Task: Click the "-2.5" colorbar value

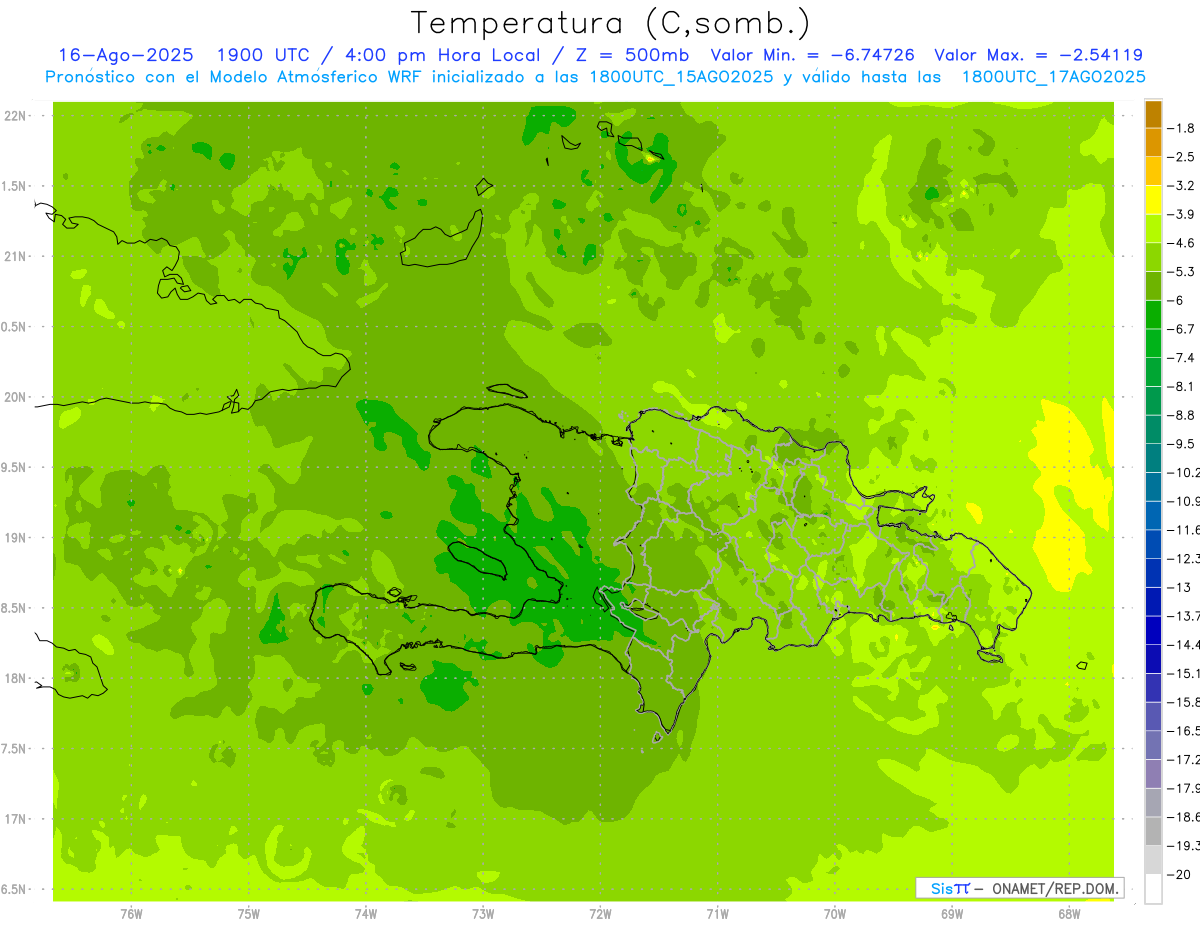Action: pos(1182,157)
